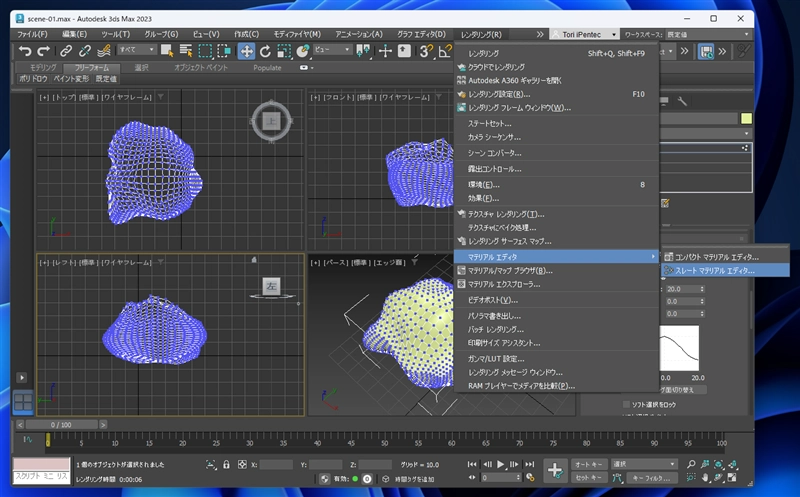This screenshot has height=497, width=800.
Task: Activate the Select and Move tool
Action: pos(246,51)
